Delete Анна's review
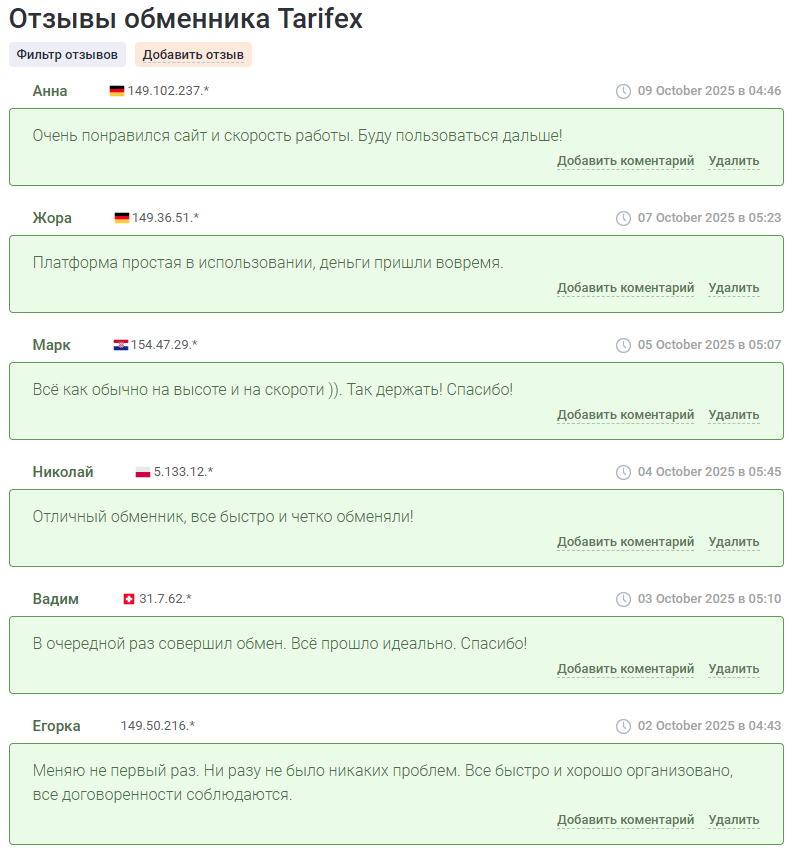Screen dimensions: 793x853 (733, 161)
